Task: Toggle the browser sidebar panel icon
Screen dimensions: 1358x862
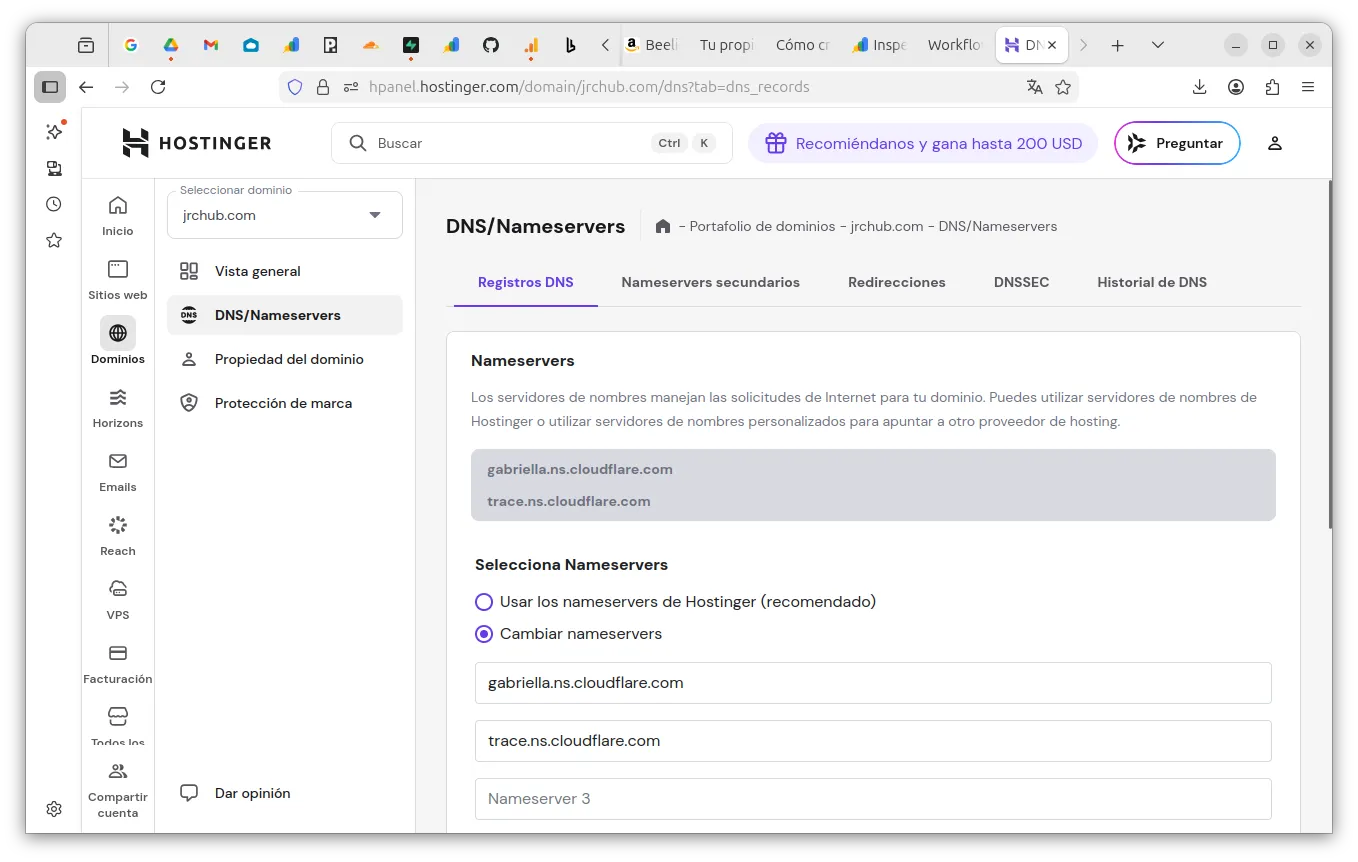Action: pyautogui.click(x=50, y=87)
